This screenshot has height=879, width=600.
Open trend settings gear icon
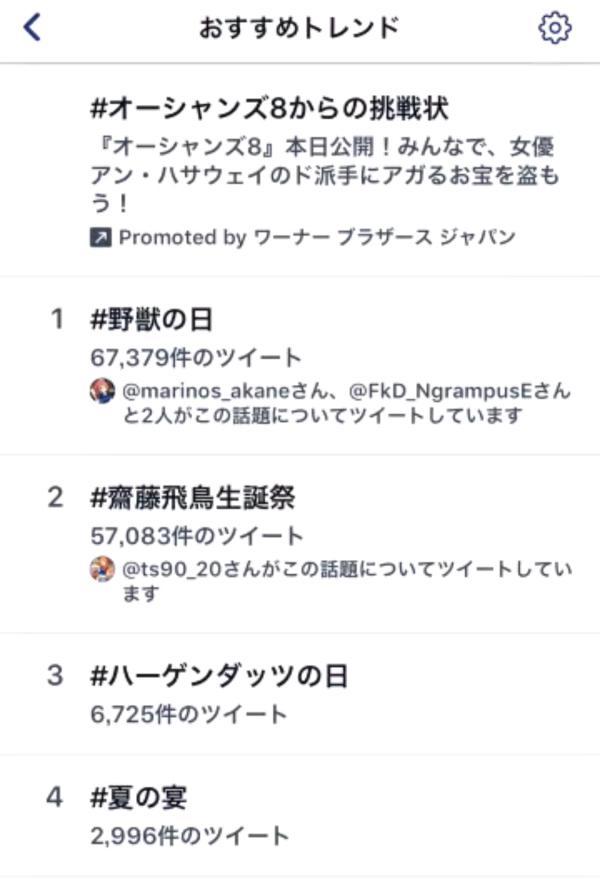click(x=555, y=27)
